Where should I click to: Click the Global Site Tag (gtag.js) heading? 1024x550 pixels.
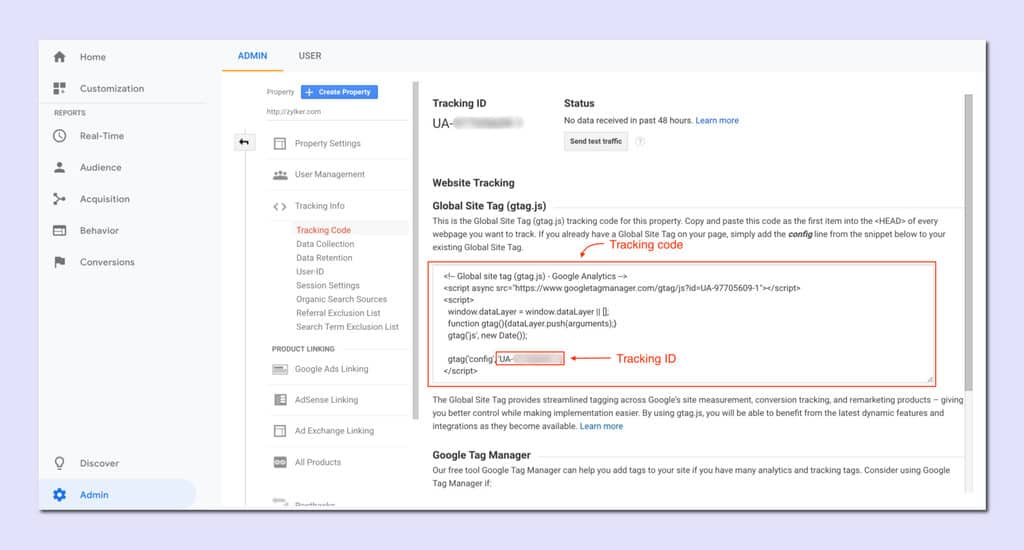point(489,206)
